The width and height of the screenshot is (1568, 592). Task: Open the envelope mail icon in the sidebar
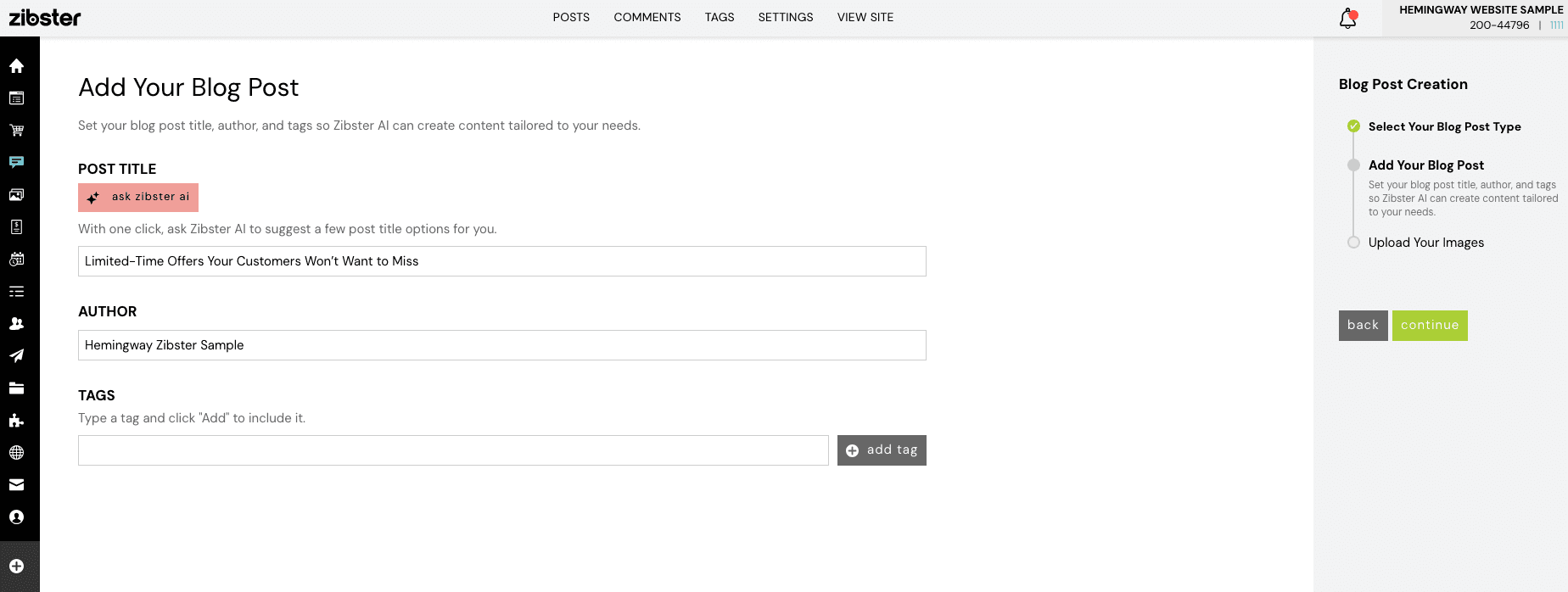click(16, 484)
